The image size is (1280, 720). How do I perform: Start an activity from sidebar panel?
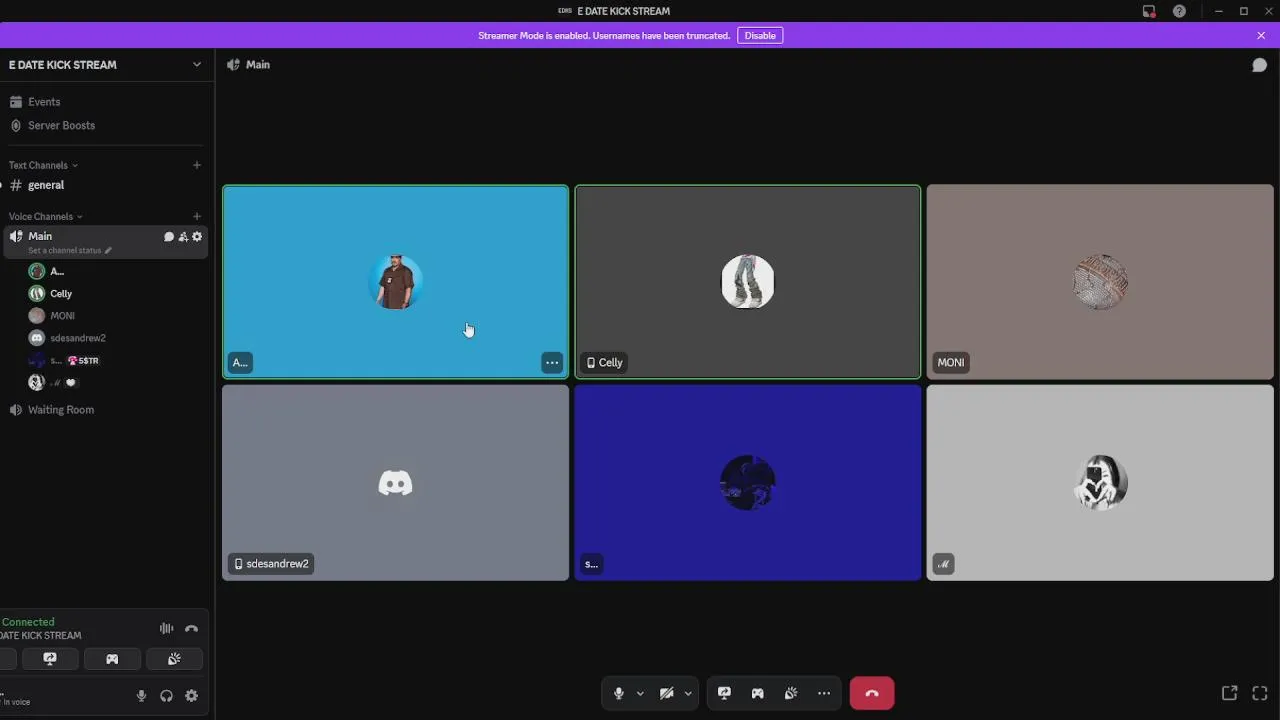pyautogui.click(x=112, y=659)
